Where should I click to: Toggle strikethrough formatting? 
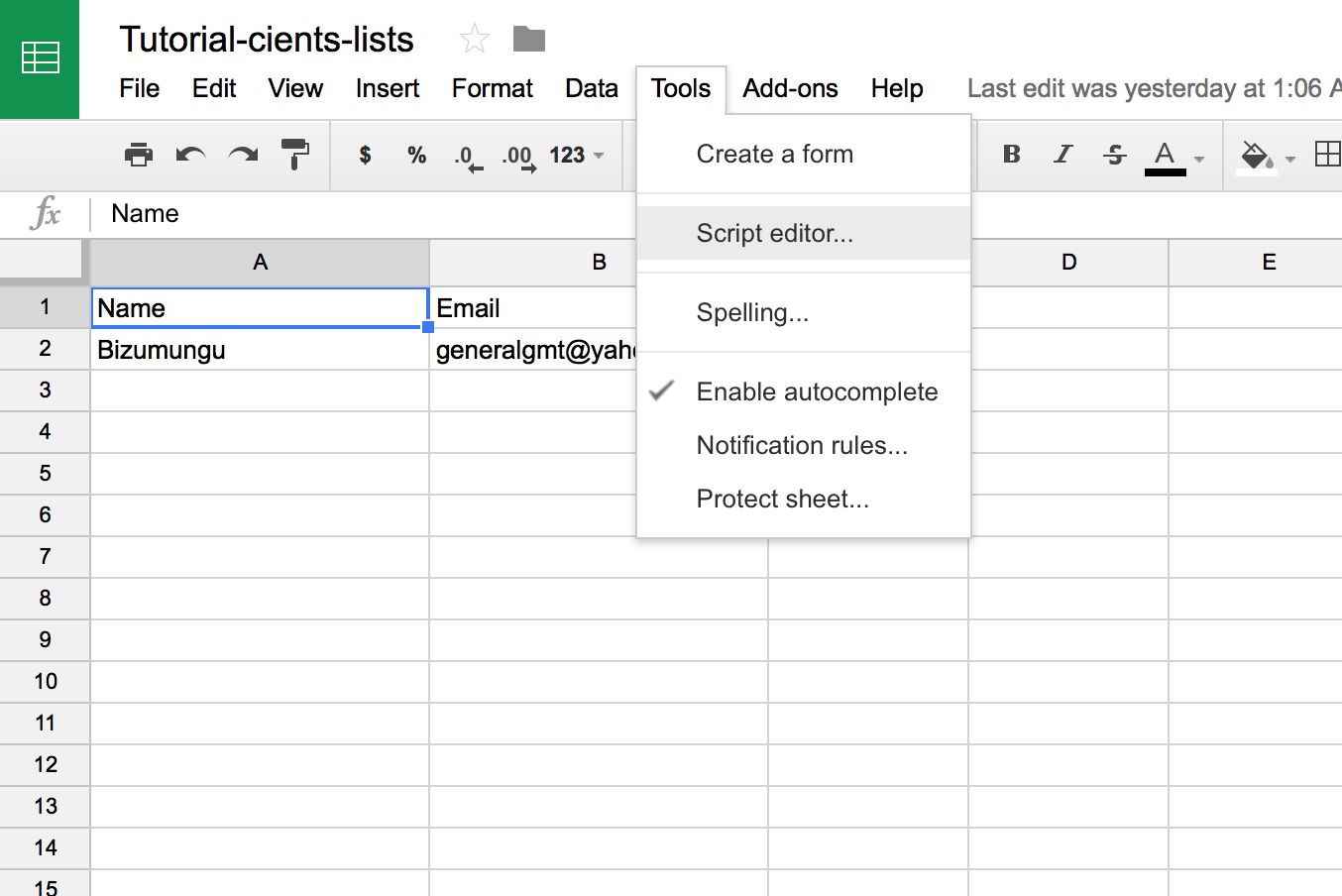click(1114, 155)
